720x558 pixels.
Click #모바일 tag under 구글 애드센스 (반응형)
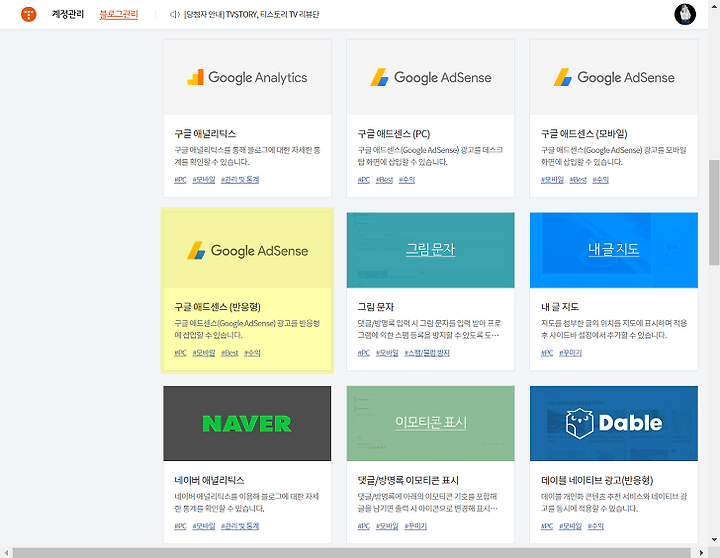[x=203, y=353]
